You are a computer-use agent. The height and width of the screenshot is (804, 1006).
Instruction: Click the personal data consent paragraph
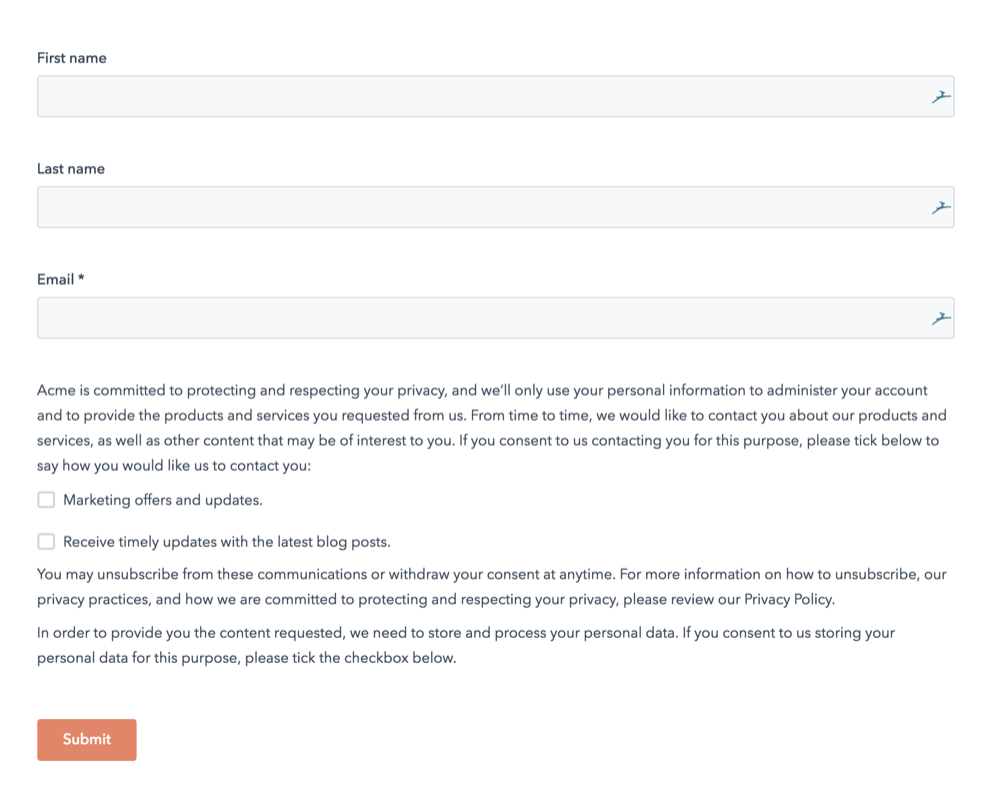point(465,645)
